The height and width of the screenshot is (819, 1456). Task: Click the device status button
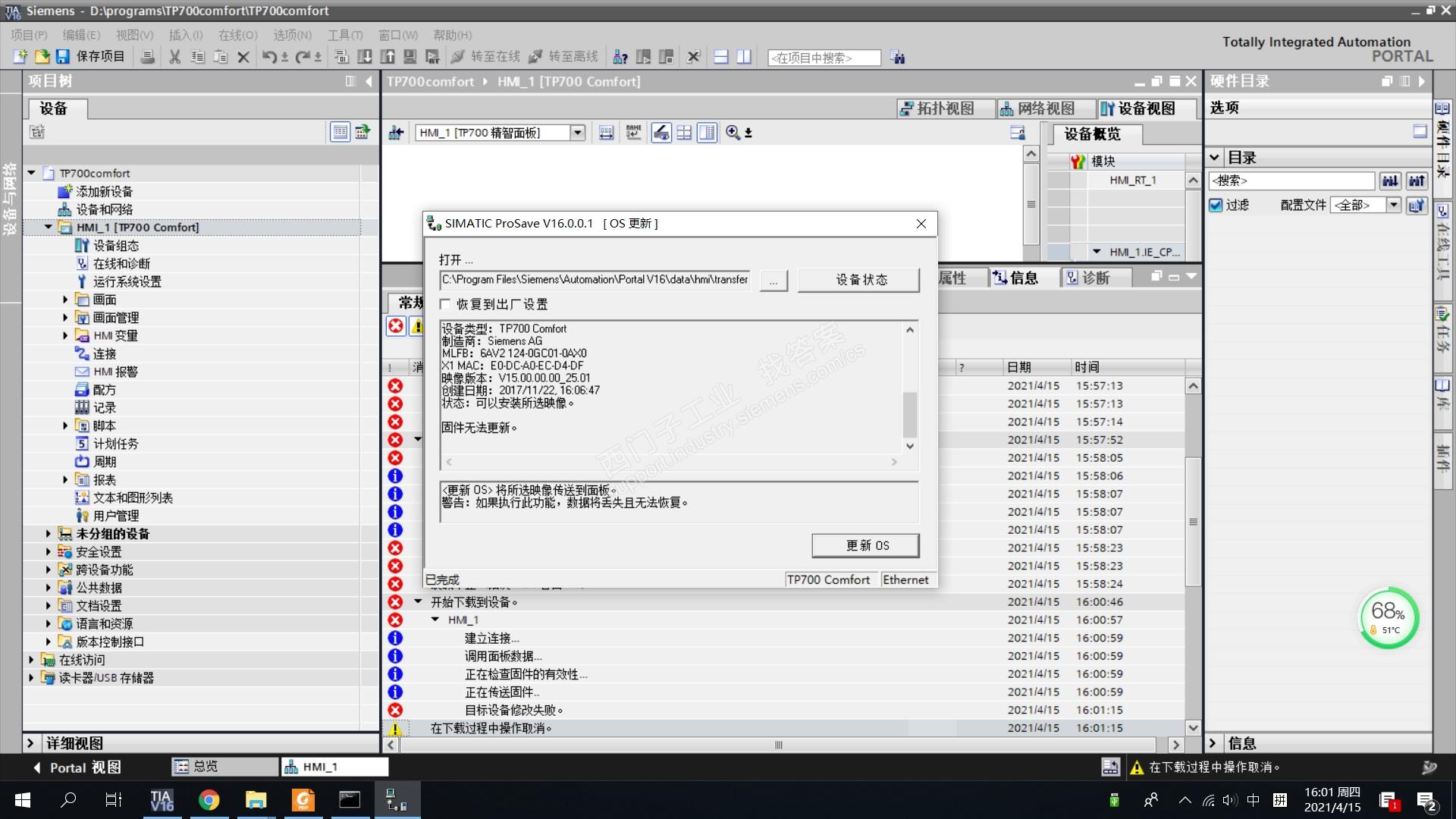858,280
